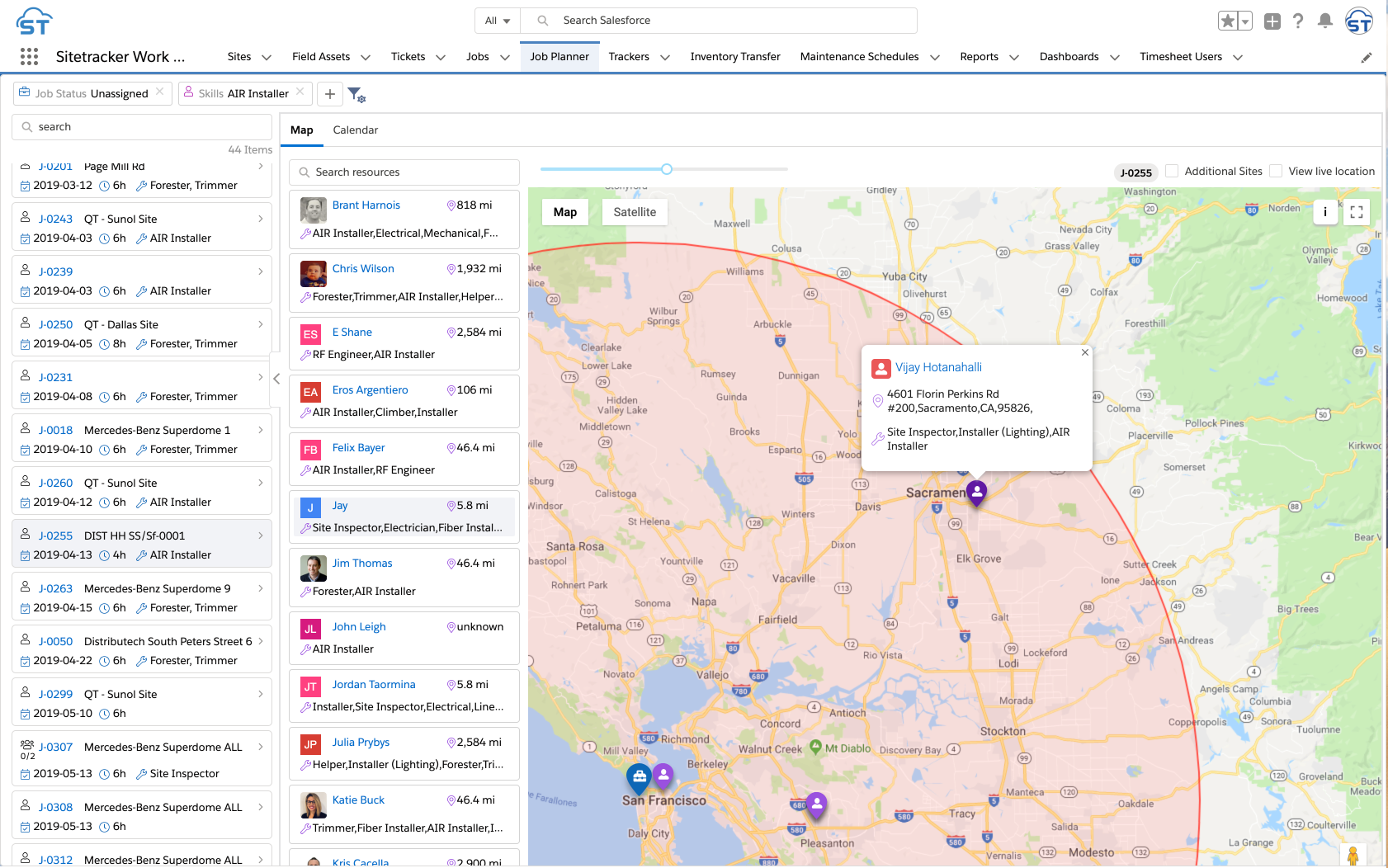Viewport: 1388px width, 868px height.
Task: Select the Map tab
Action: click(302, 130)
